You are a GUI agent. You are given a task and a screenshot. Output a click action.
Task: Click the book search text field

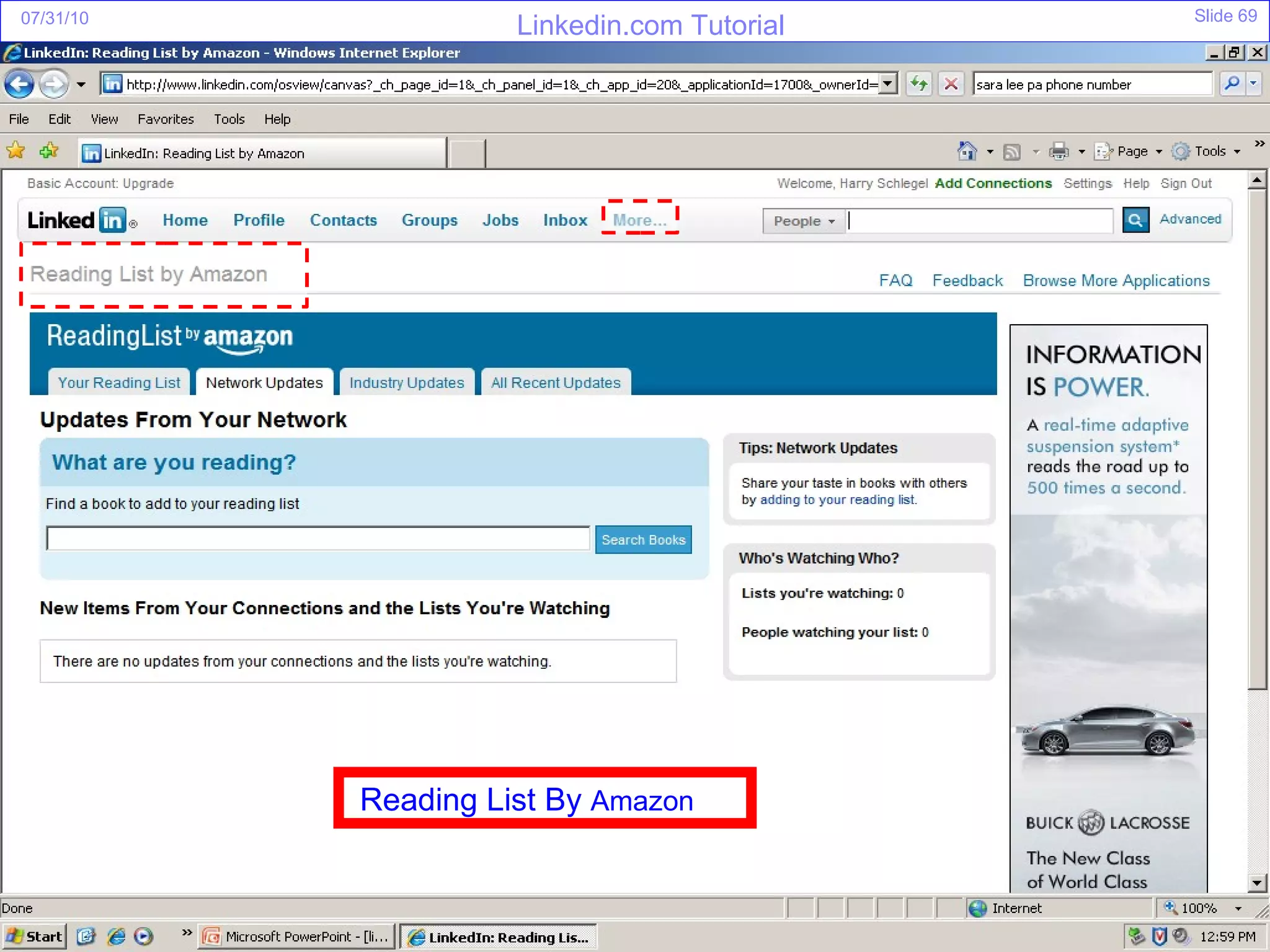pyautogui.click(x=317, y=539)
